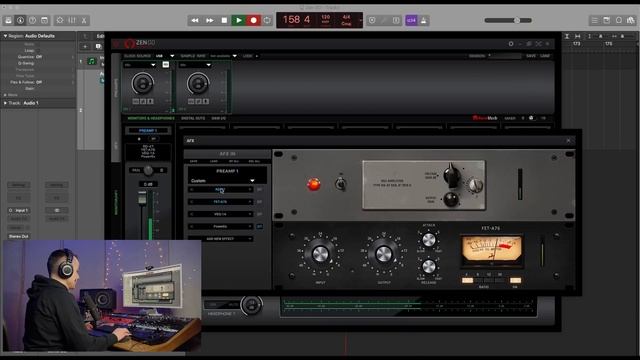The image size is (640, 360).
Task: Open the second preamp channel type dropdown
Action: [196, 65]
